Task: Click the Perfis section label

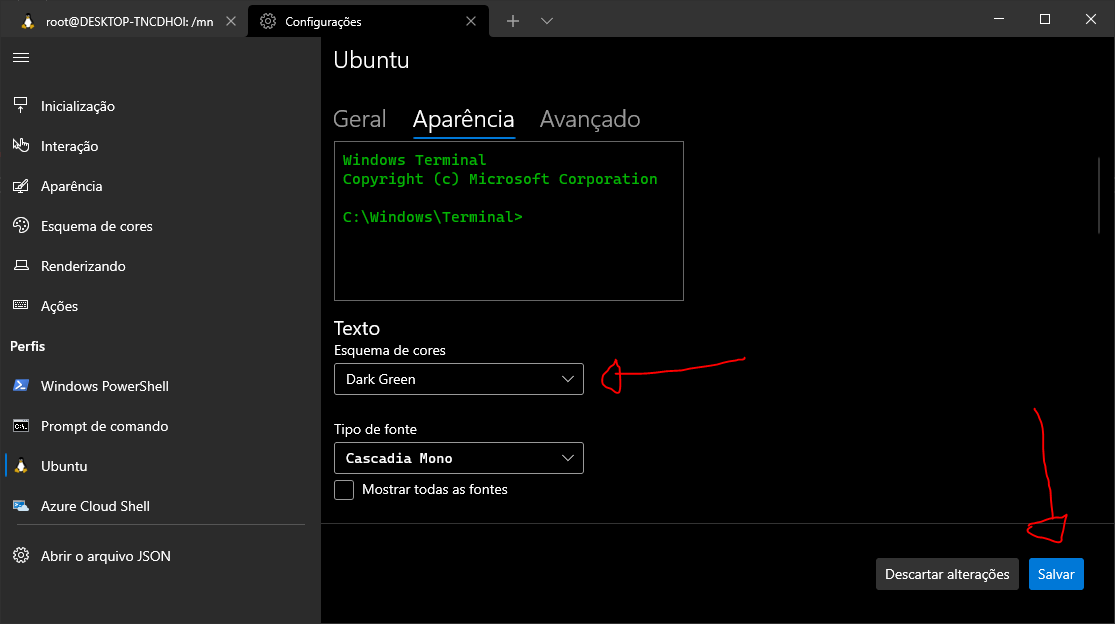Action: tap(28, 346)
